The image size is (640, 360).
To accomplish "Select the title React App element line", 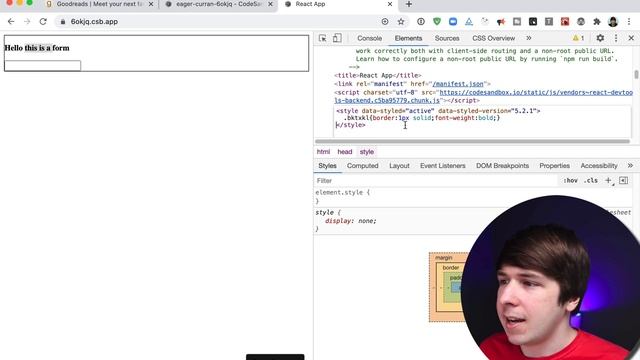I will [378, 76].
